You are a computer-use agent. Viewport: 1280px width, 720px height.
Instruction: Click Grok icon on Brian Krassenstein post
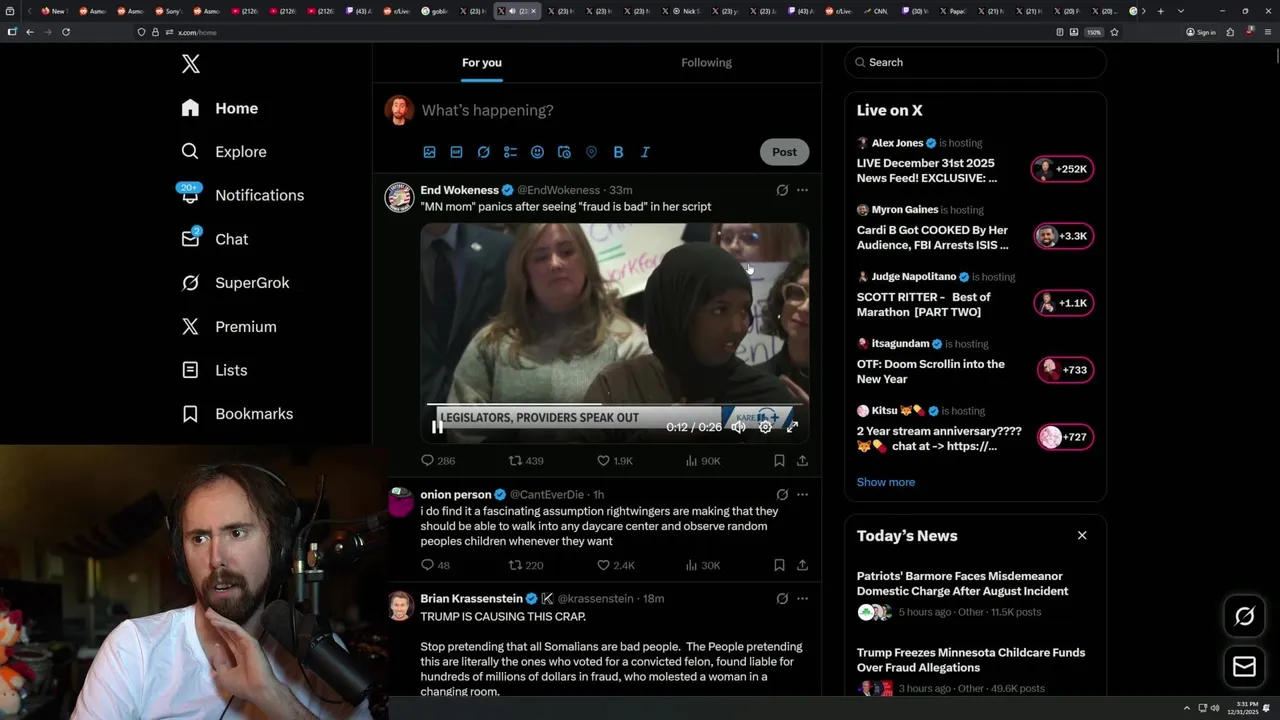pyautogui.click(x=782, y=598)
